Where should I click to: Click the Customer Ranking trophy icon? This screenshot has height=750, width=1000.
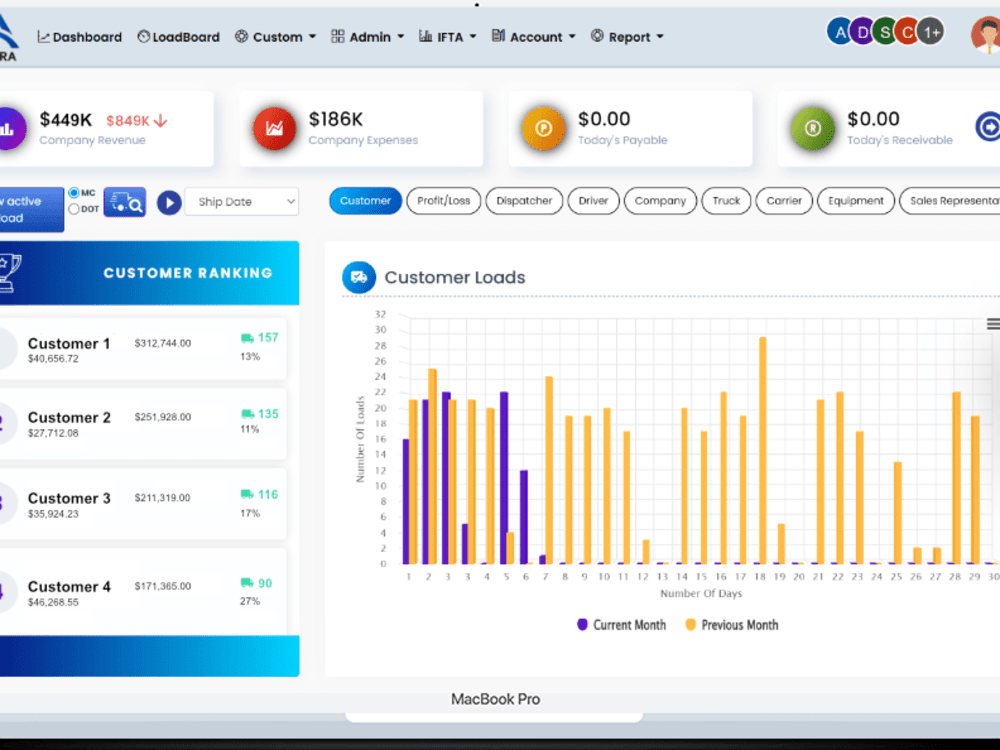tap(10, 273)
